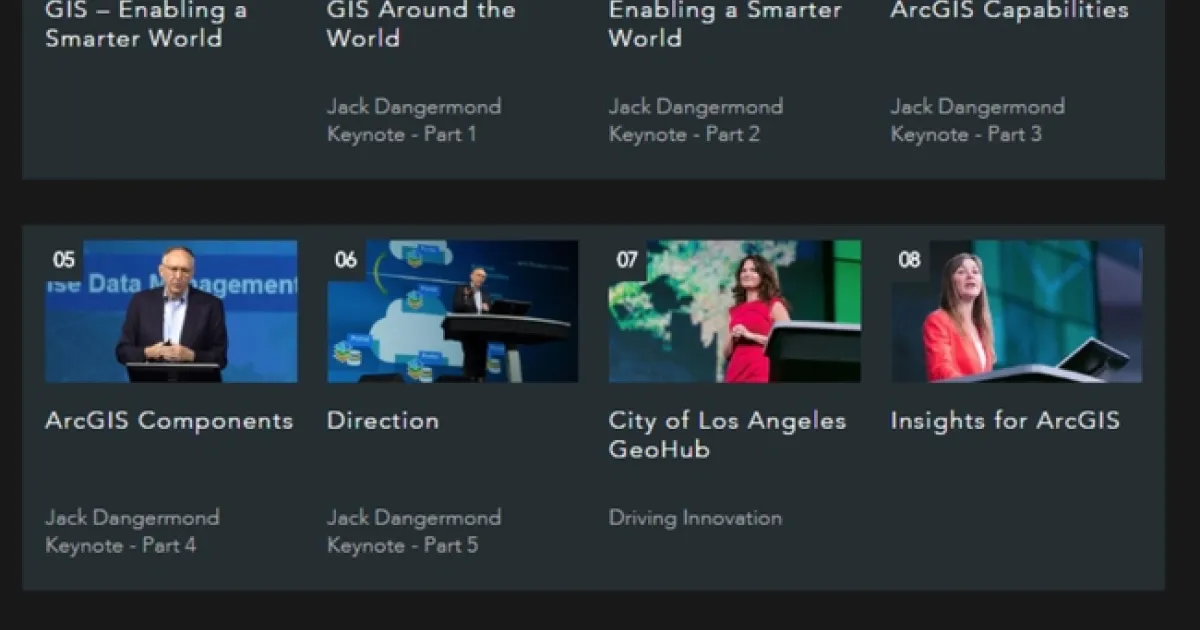Click the 07 number badge
The width and height of the screenshot is (1200, 630).
click(x=627, y=260)
